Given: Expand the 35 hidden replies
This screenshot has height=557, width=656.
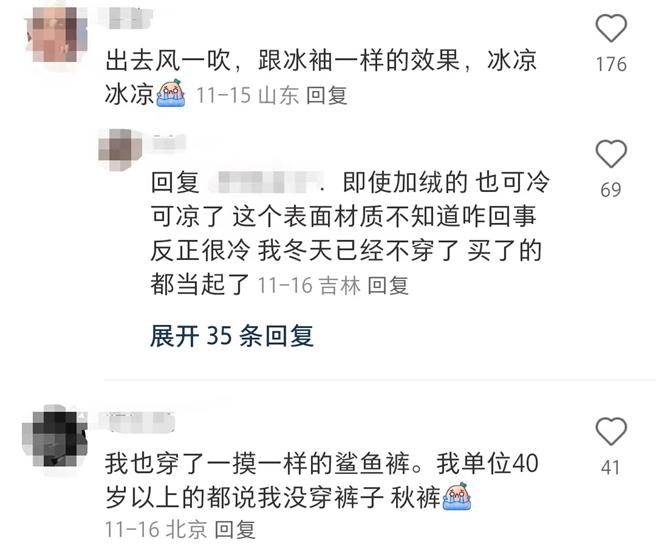Looking at the screenshot, I should tap(232, 336).
